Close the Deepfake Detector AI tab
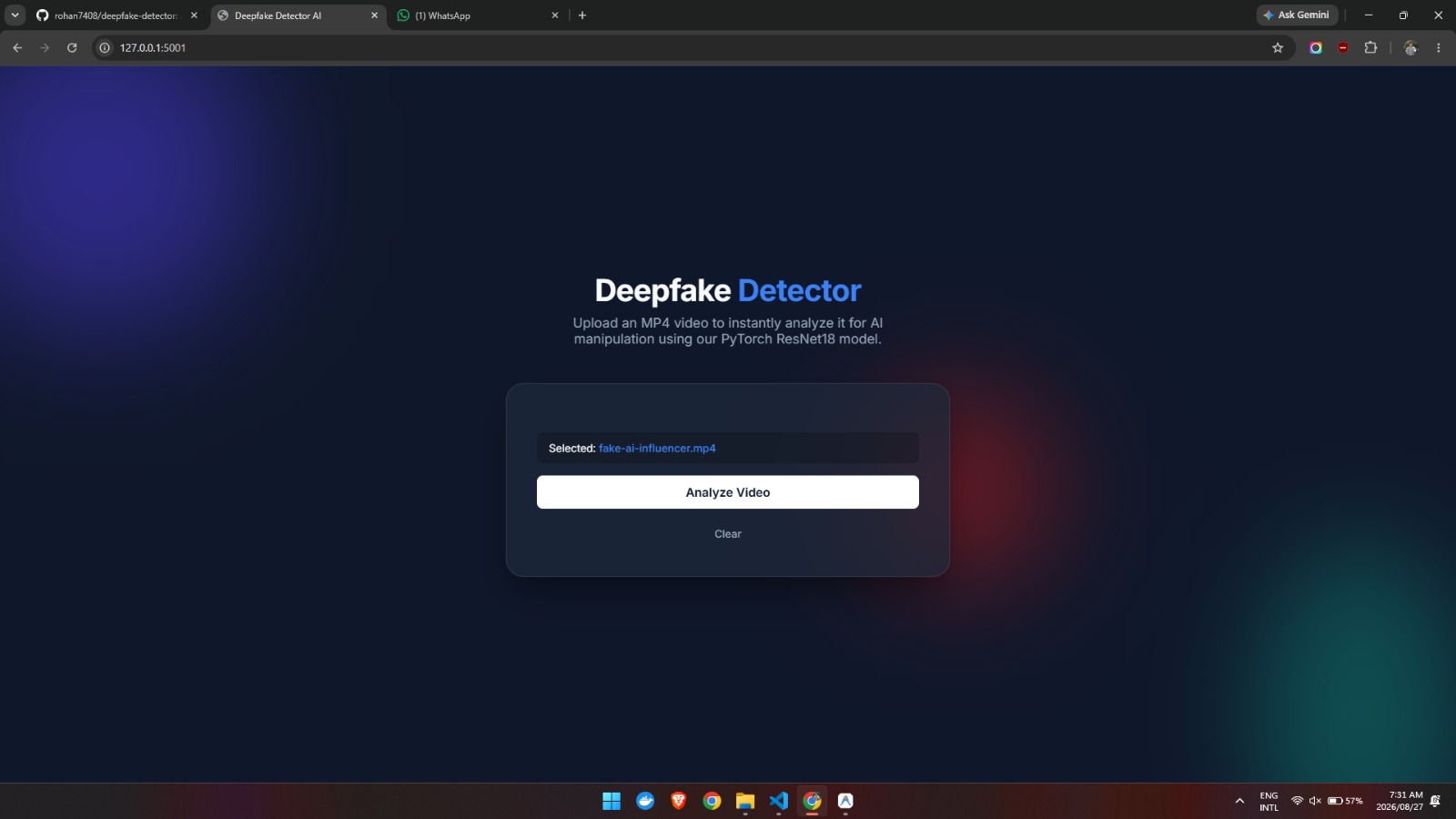Screen dimensions: 1456x819 tap(374, 15)
